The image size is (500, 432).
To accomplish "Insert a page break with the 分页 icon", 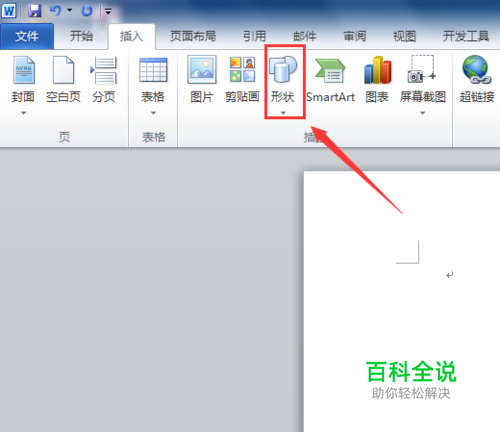I will coord(104,70).
